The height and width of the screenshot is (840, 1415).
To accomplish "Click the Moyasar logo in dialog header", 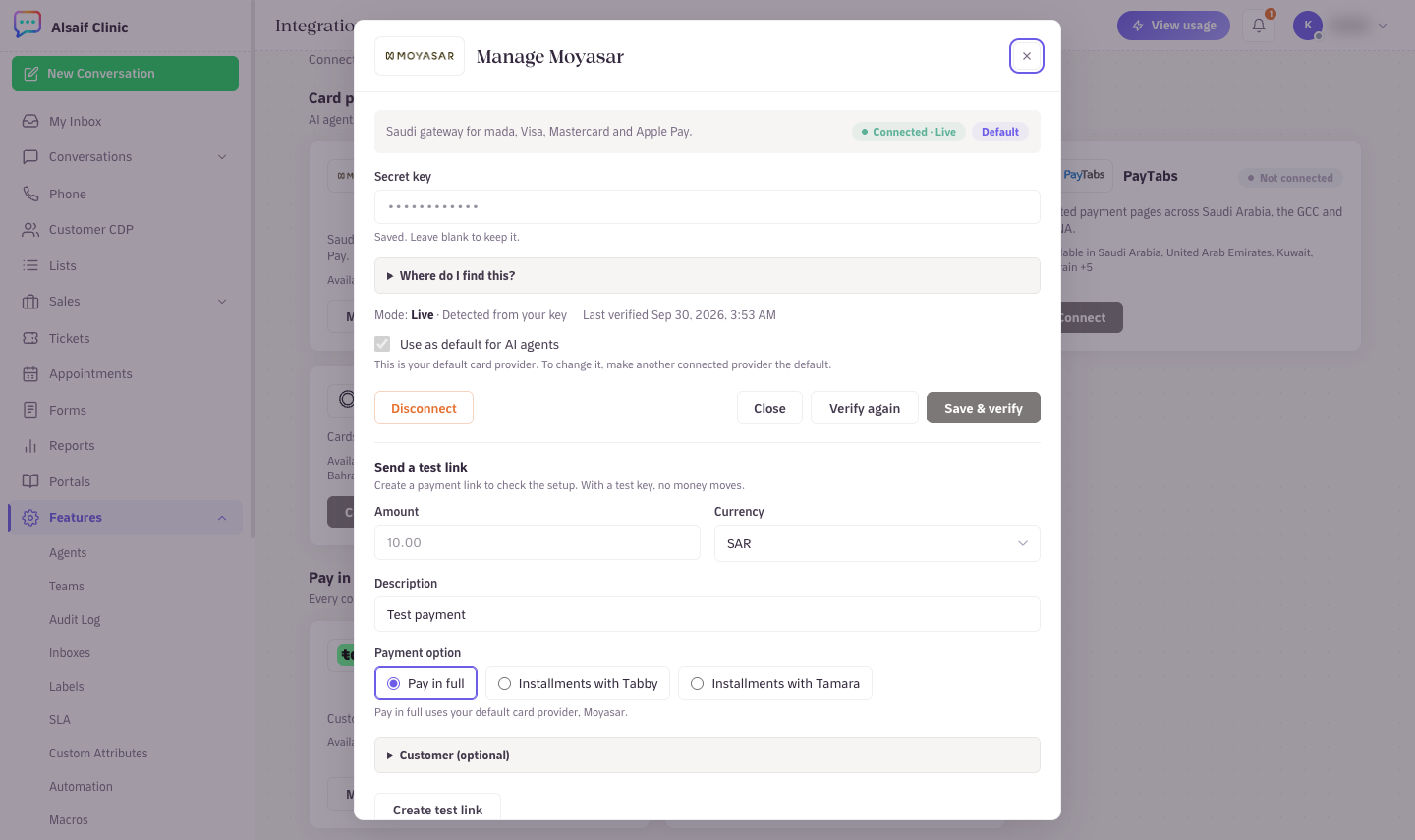I will (420, 56).
